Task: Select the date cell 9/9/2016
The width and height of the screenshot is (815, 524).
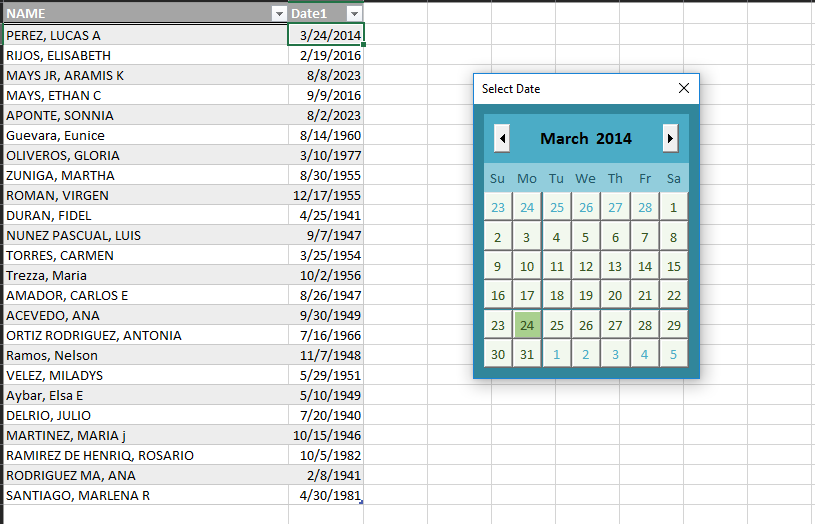Action: click(326, 95)
